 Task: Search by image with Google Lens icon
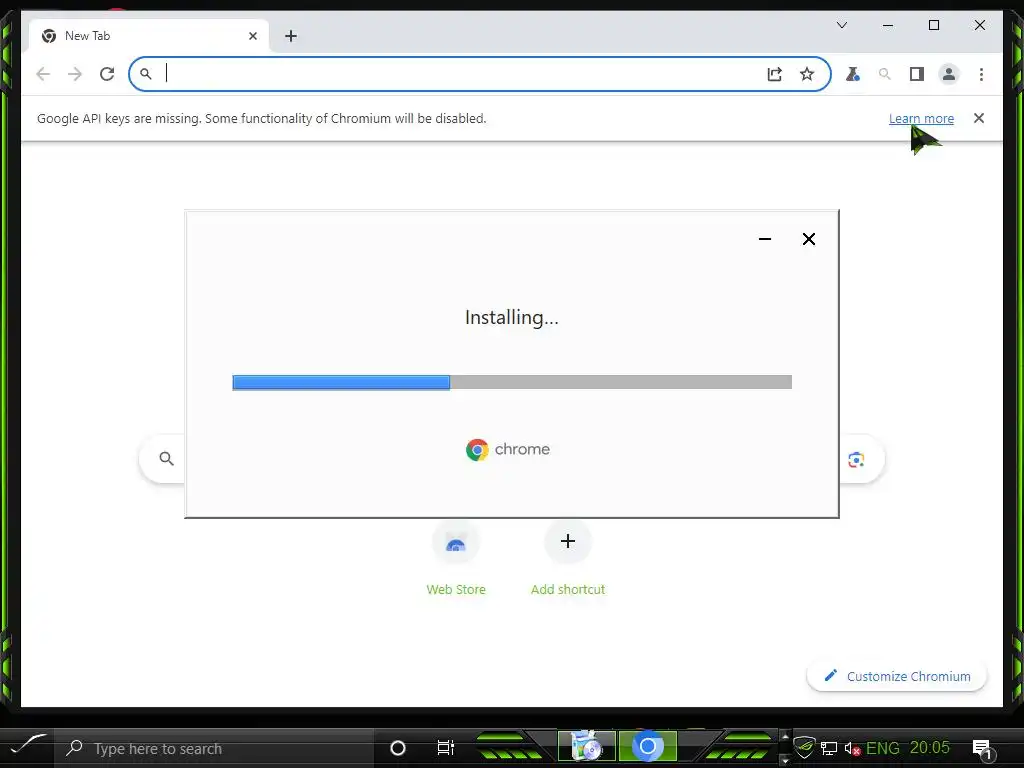point(856,459)
